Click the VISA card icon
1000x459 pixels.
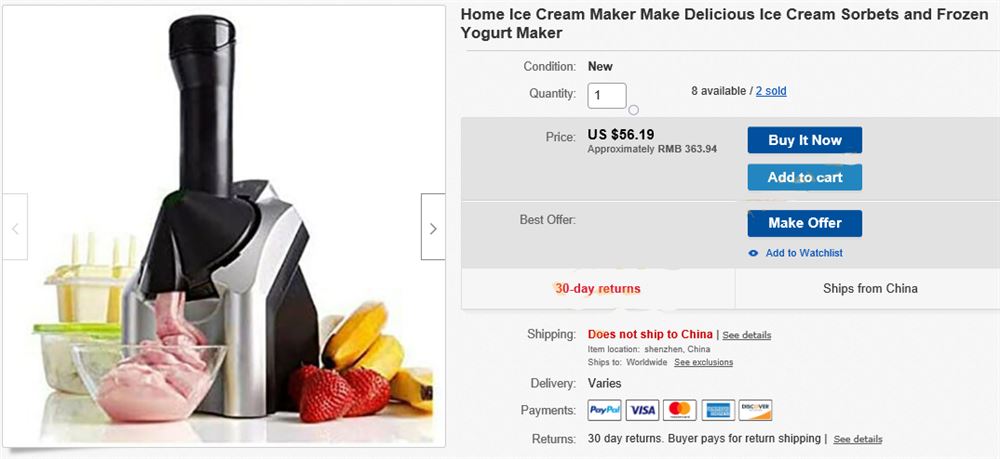pyautogui.click(x=642, y=410)
